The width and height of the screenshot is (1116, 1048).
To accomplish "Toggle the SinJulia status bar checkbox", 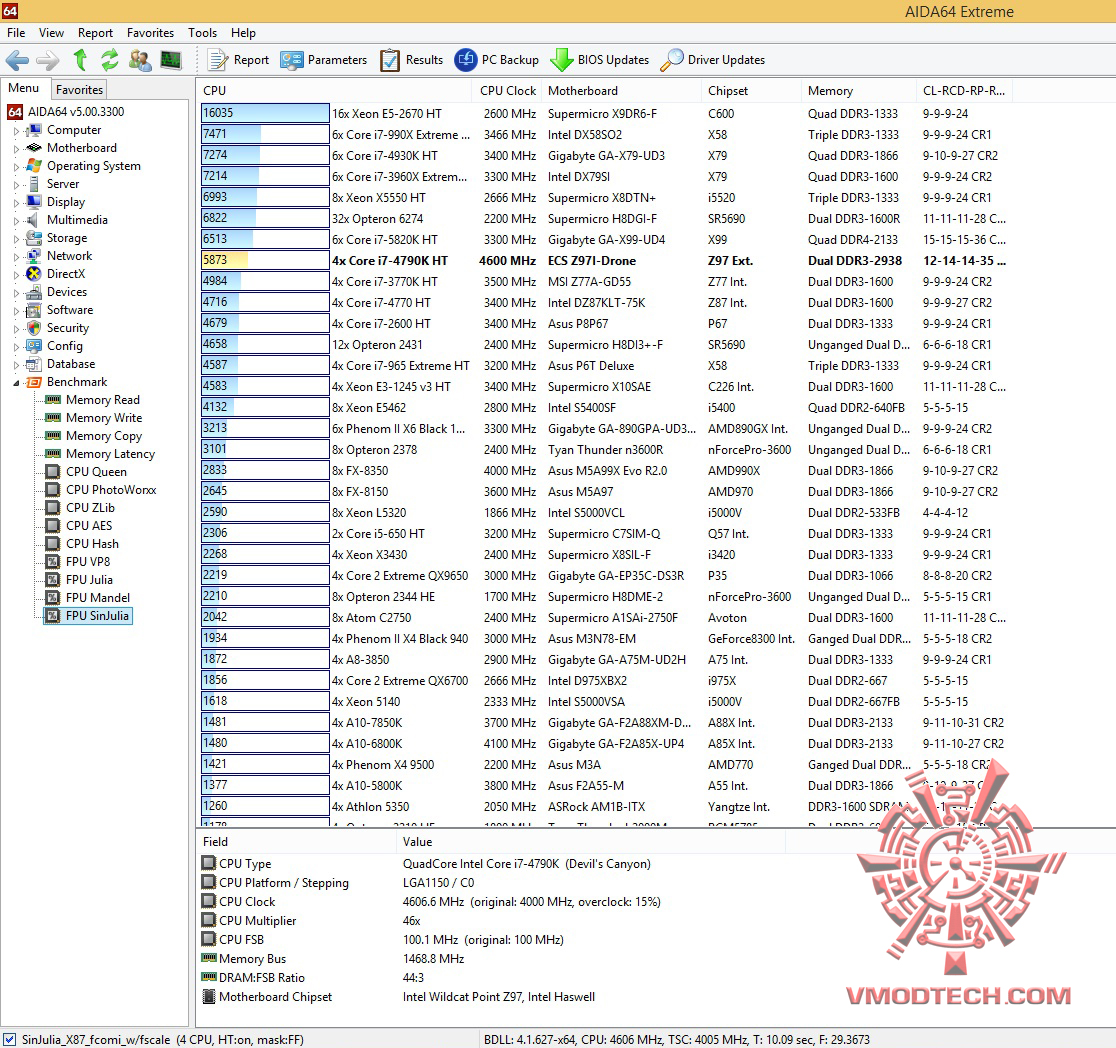I will pos(10,1039).
